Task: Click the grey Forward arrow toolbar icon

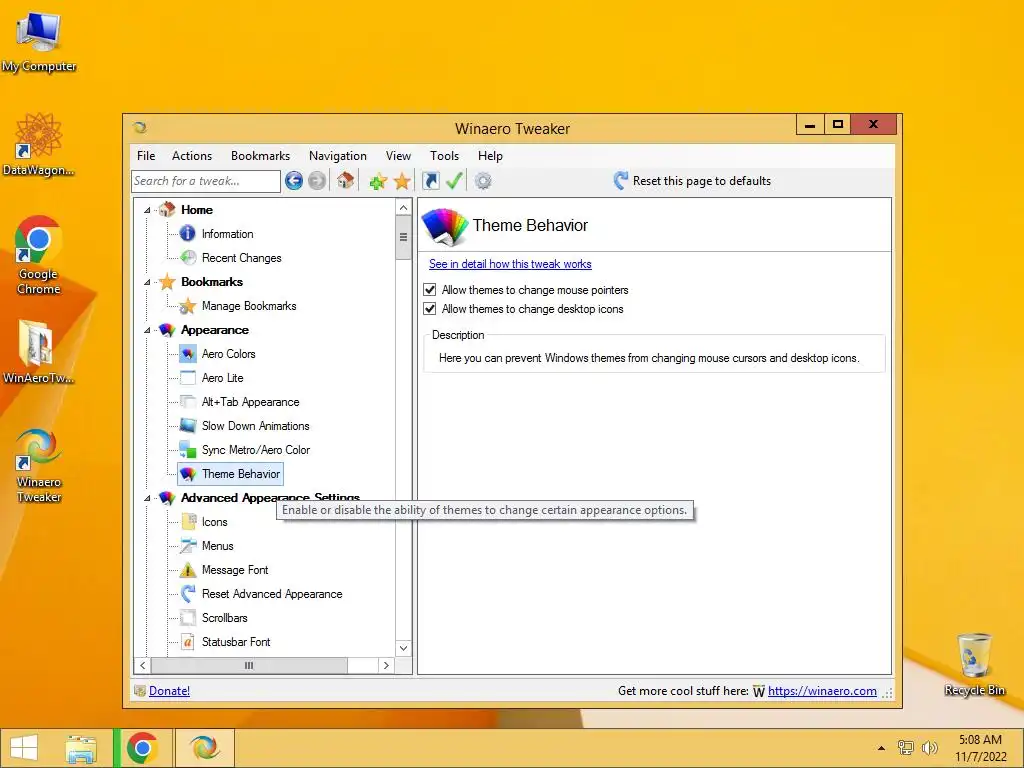Action: point(317,181)
